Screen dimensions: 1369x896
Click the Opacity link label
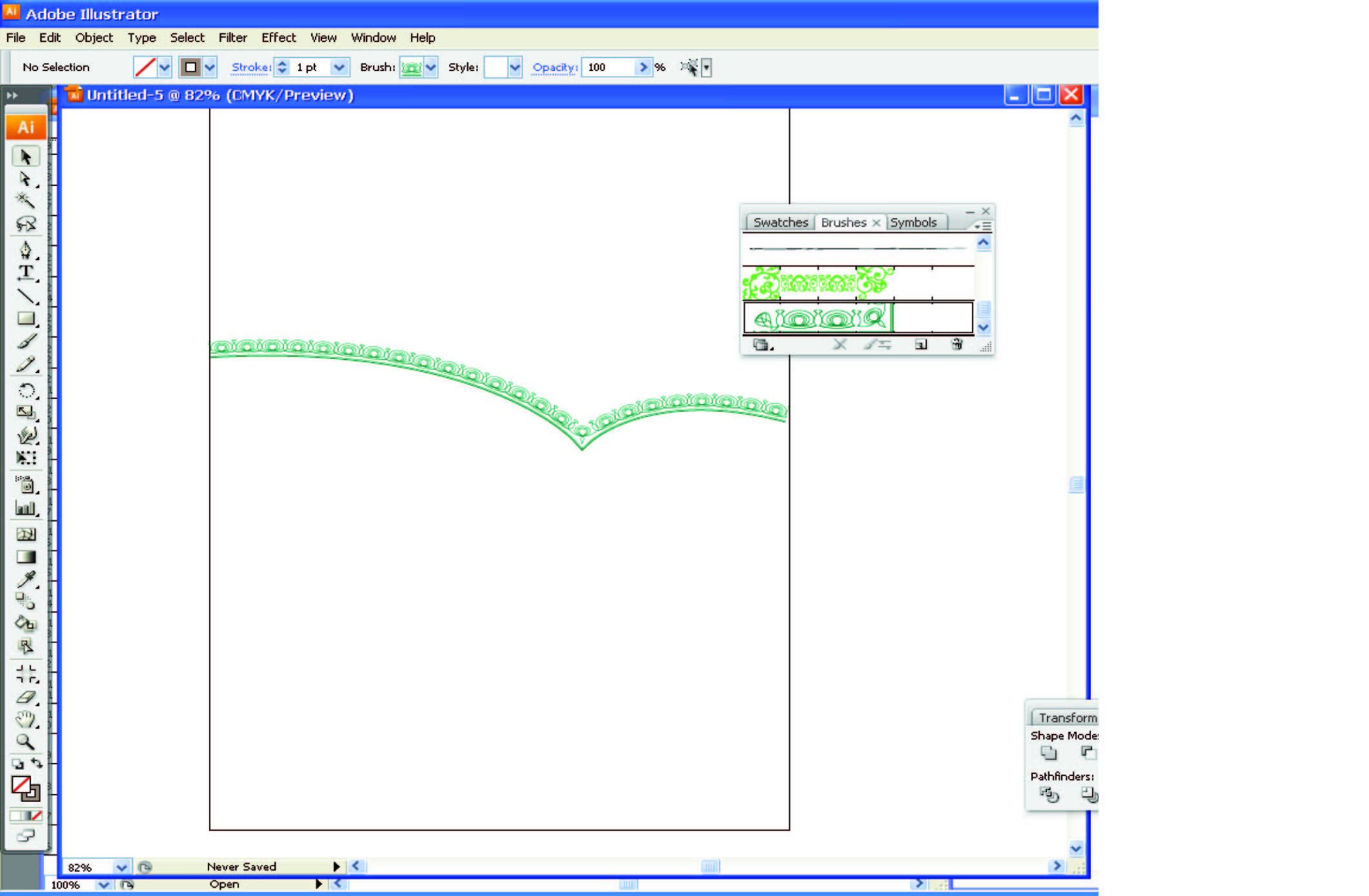[554, 67]
